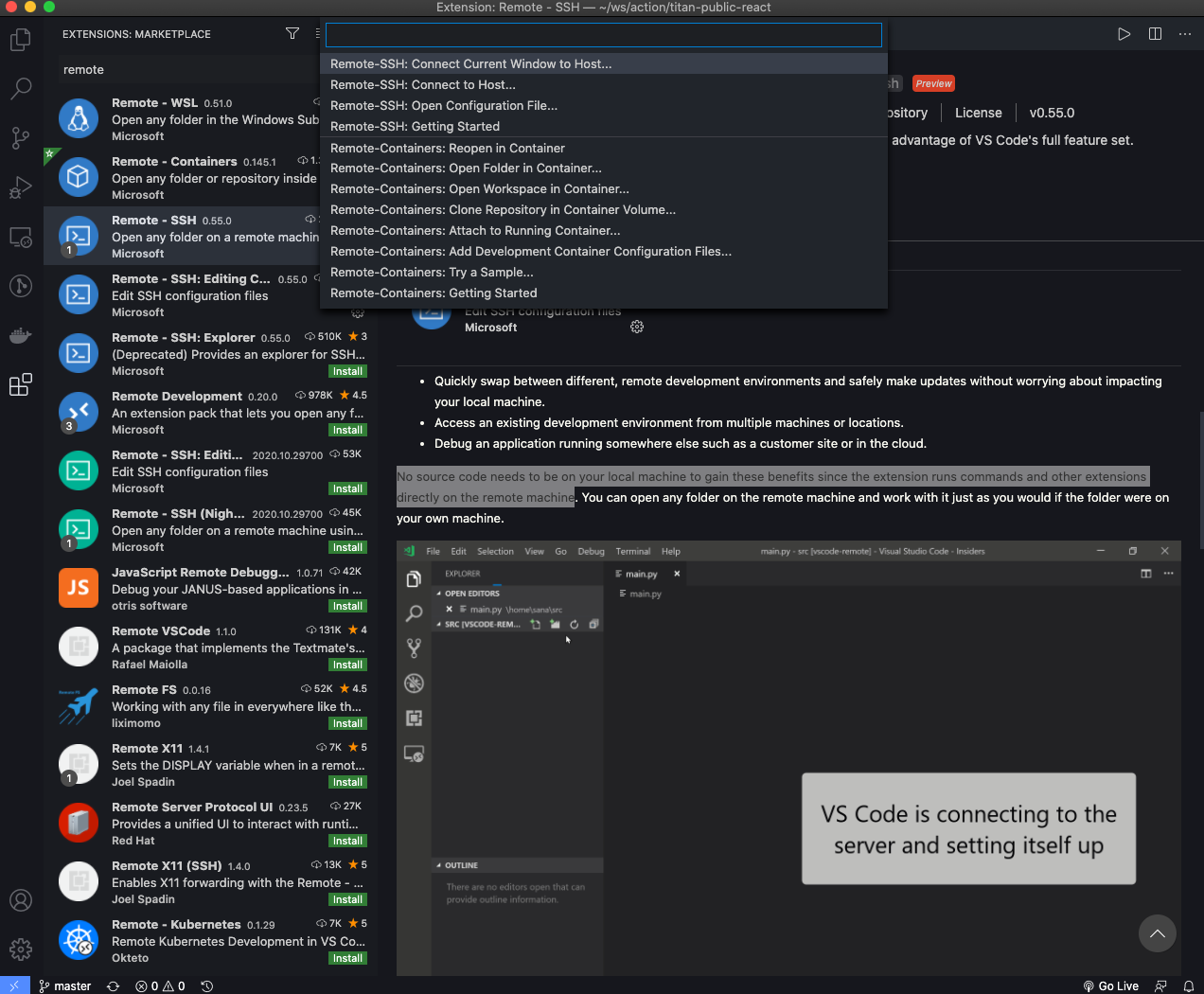This screenshot has width=1204, height=994.
Task: Open the Accounts menu icon
Action: 21,900
